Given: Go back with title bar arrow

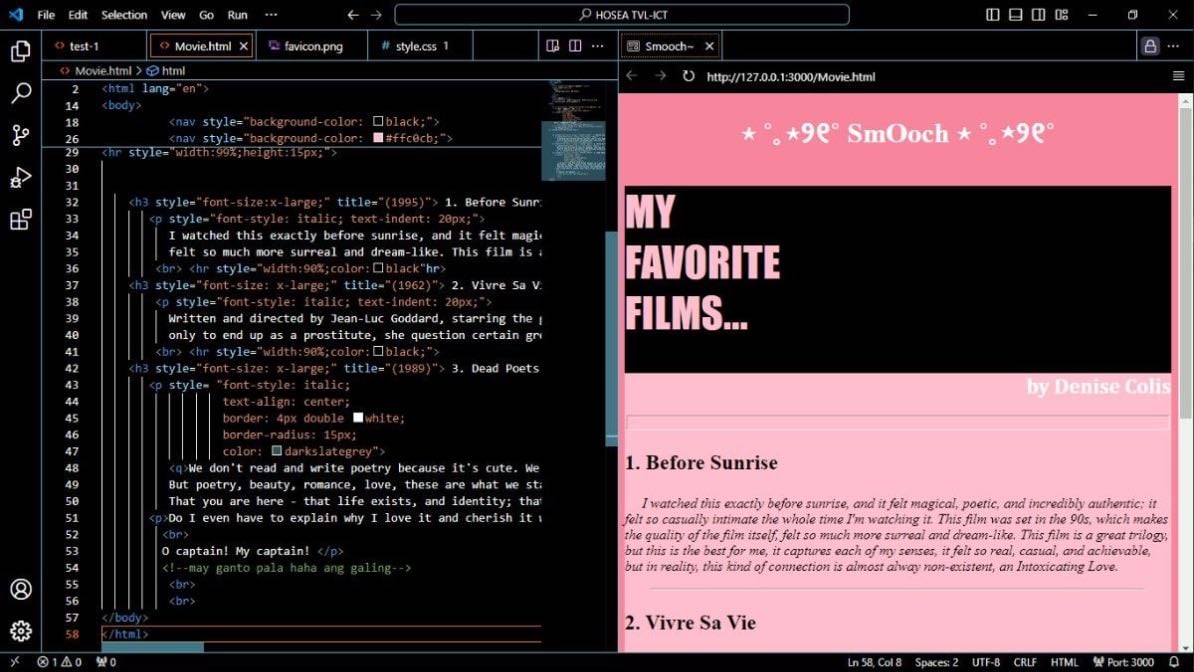Looking at the screenshot, I should click(353, 14).
